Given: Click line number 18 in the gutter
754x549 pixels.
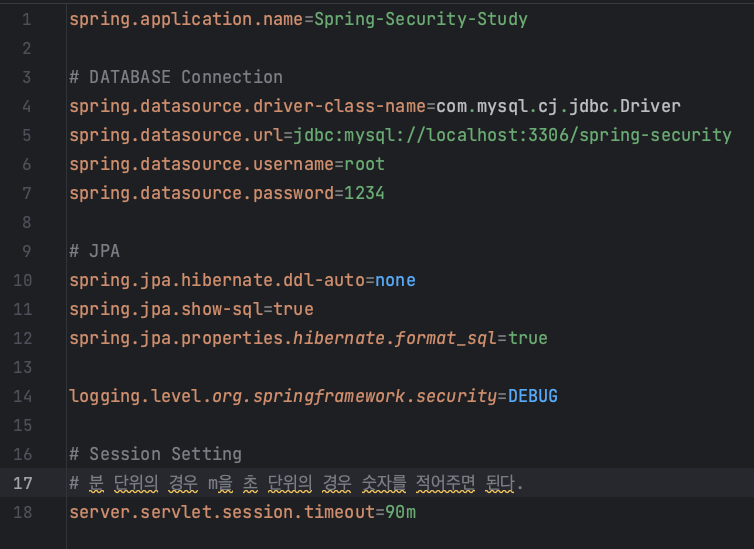Looking at the screenshot, I should tap(23, 512).
